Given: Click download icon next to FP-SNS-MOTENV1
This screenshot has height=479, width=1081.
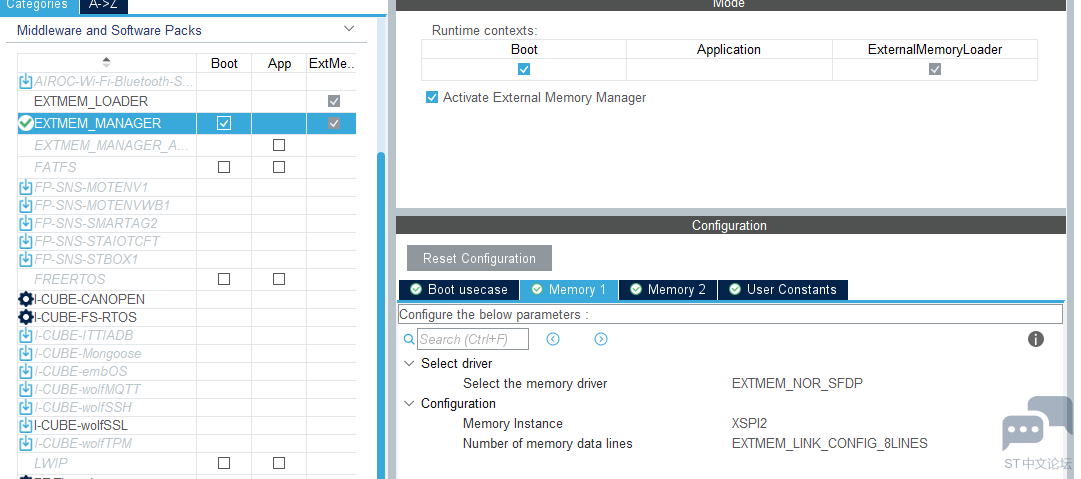Looking at the screenshot, I should click(x=26, y=187).
